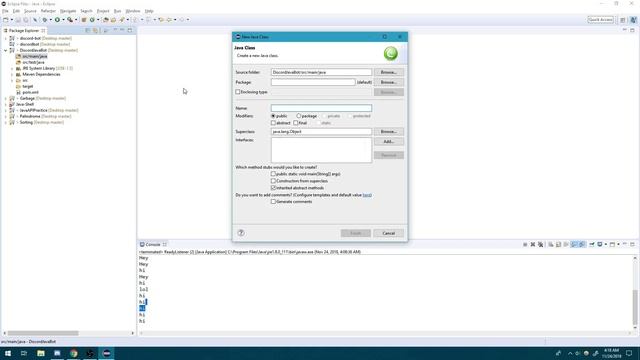The height and width of the screenshot is (360, 640).
Task: Select the Console tab
Action: tap(153, 244)
